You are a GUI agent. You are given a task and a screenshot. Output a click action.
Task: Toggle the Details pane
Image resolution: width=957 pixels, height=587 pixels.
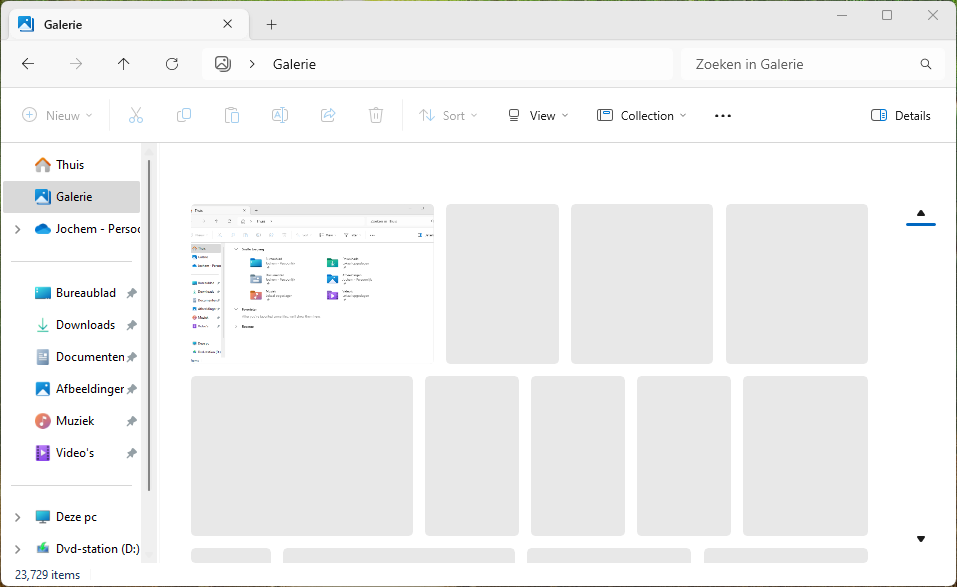tap(900, 115)
